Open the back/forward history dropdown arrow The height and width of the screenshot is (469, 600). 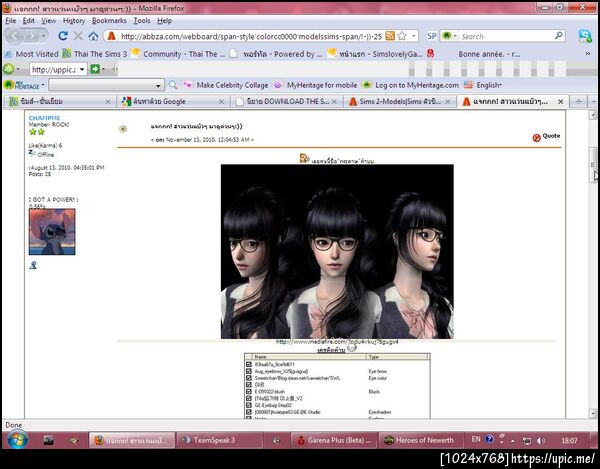click(43, 36)
